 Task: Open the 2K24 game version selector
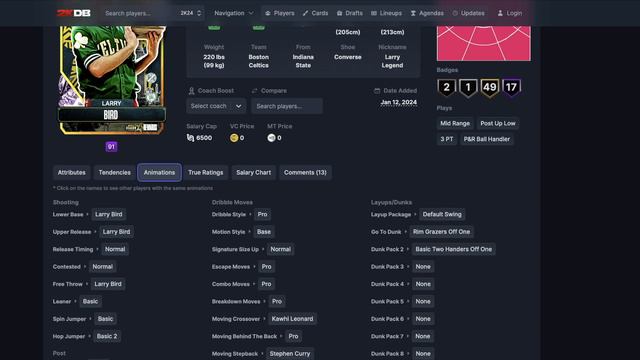pyautogui.click(x=191, y=13)
